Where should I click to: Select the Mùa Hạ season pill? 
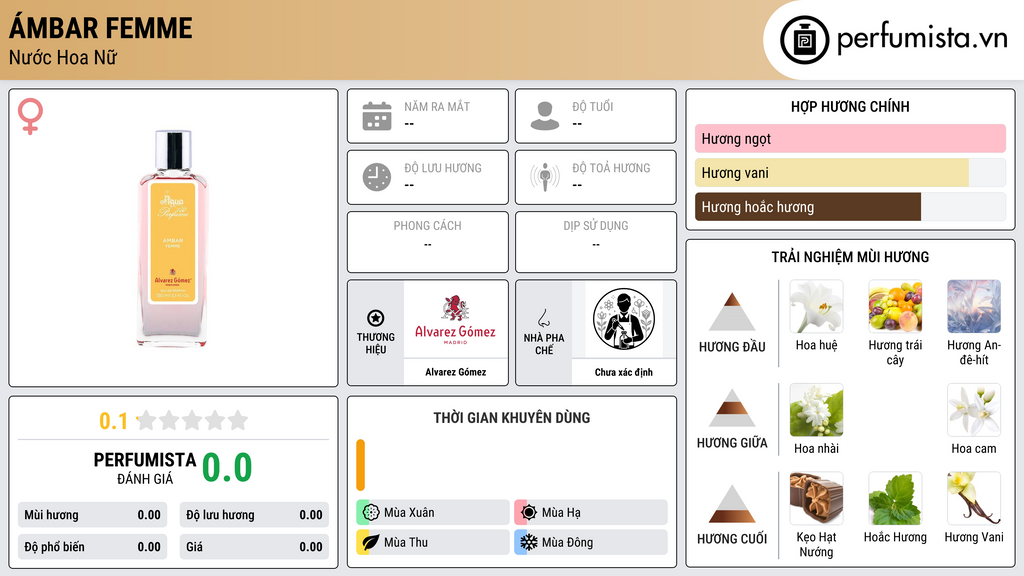click(591, 513)
